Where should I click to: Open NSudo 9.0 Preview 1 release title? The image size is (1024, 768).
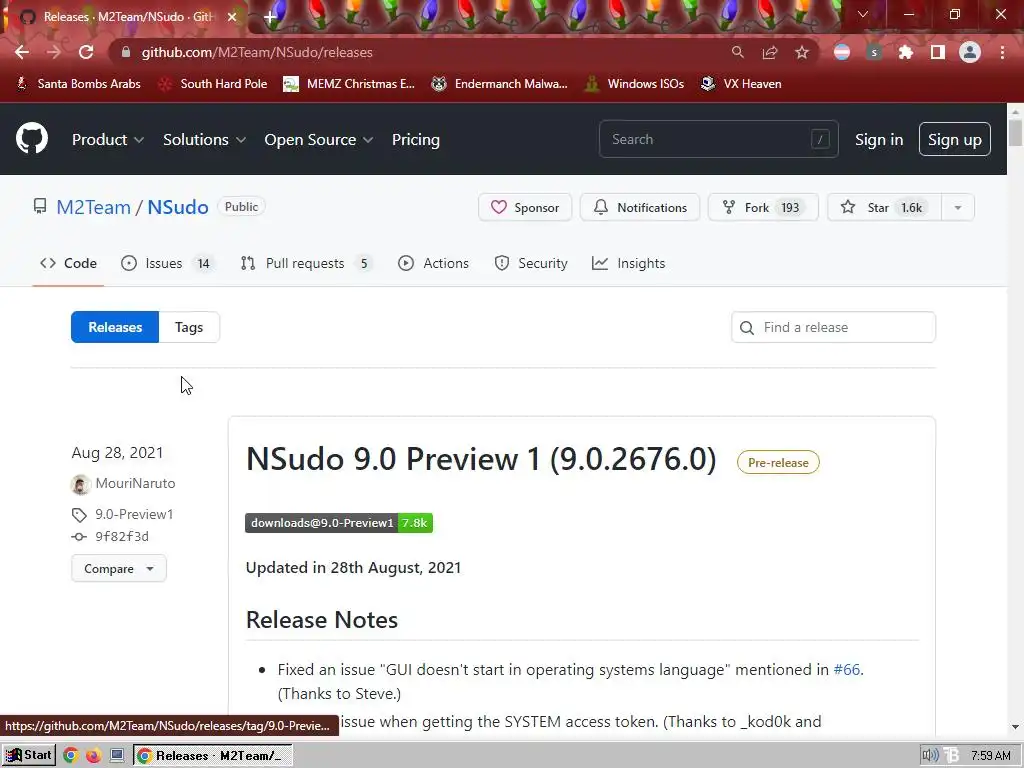481,459
